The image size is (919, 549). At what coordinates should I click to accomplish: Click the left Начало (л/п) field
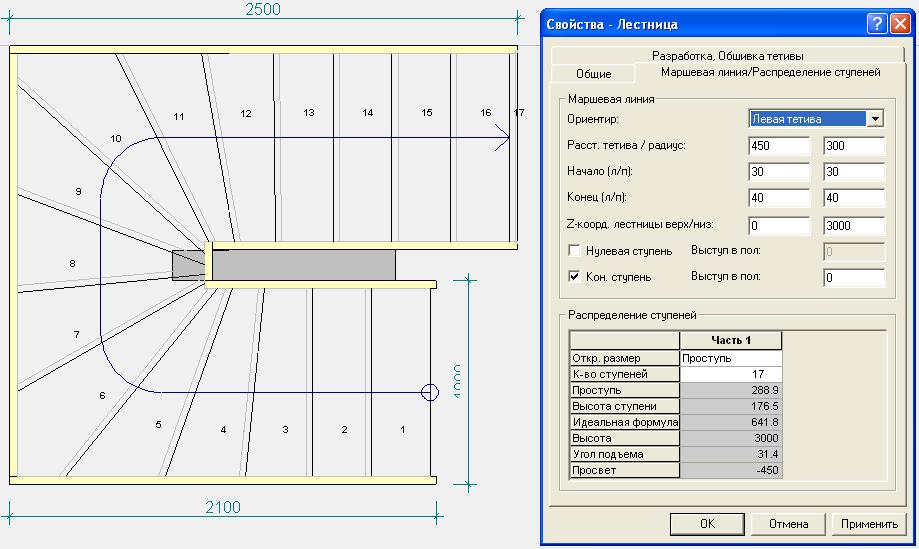pyautogui.click(x=779, y=172)
